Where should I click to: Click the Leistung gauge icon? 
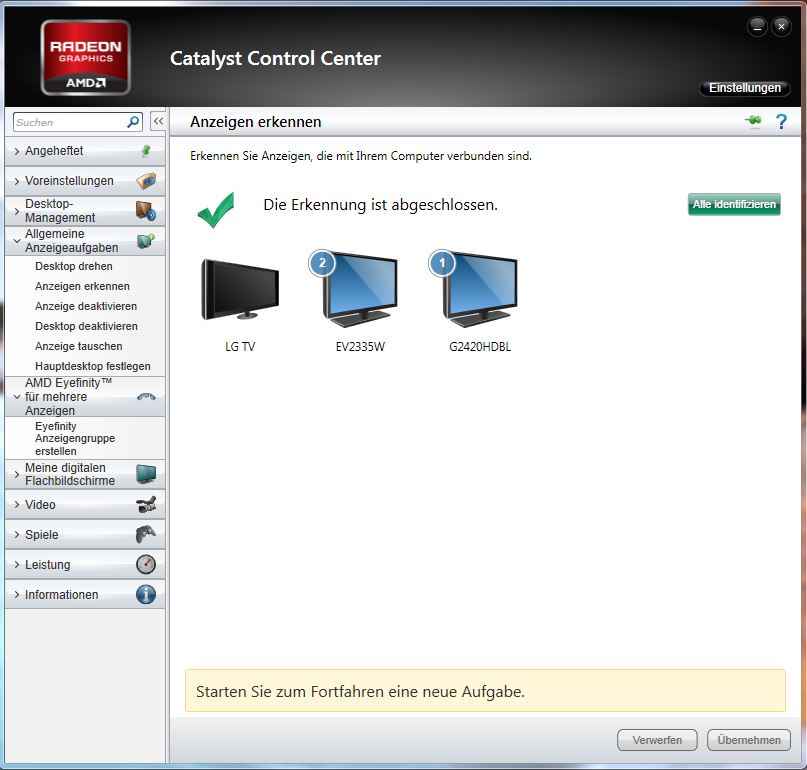pyautogui.click(x=146, y=564)
